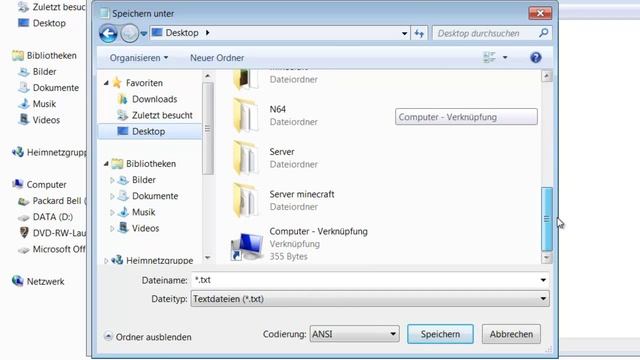Select the Server folder icon
640x360 pixels.
(x=245, y=158)
